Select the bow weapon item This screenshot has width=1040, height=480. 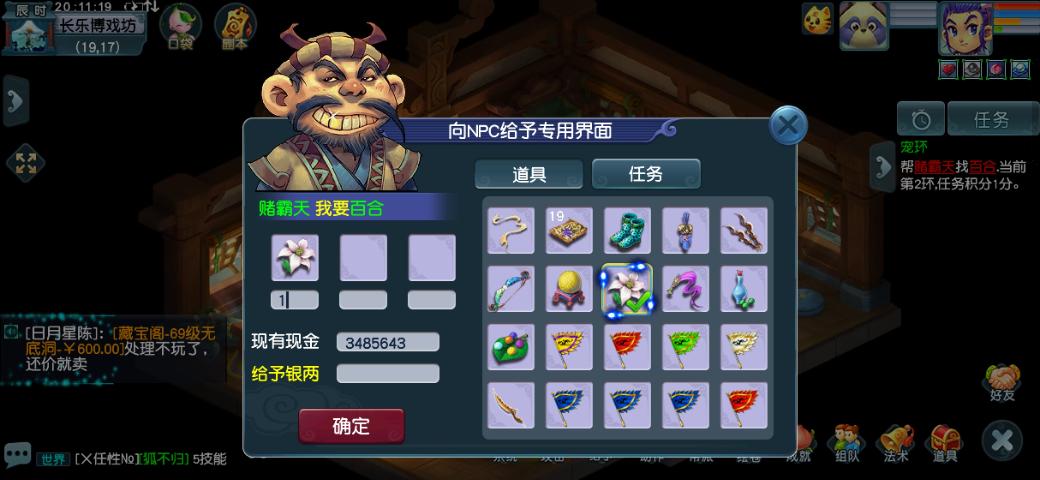click(511, 288)
